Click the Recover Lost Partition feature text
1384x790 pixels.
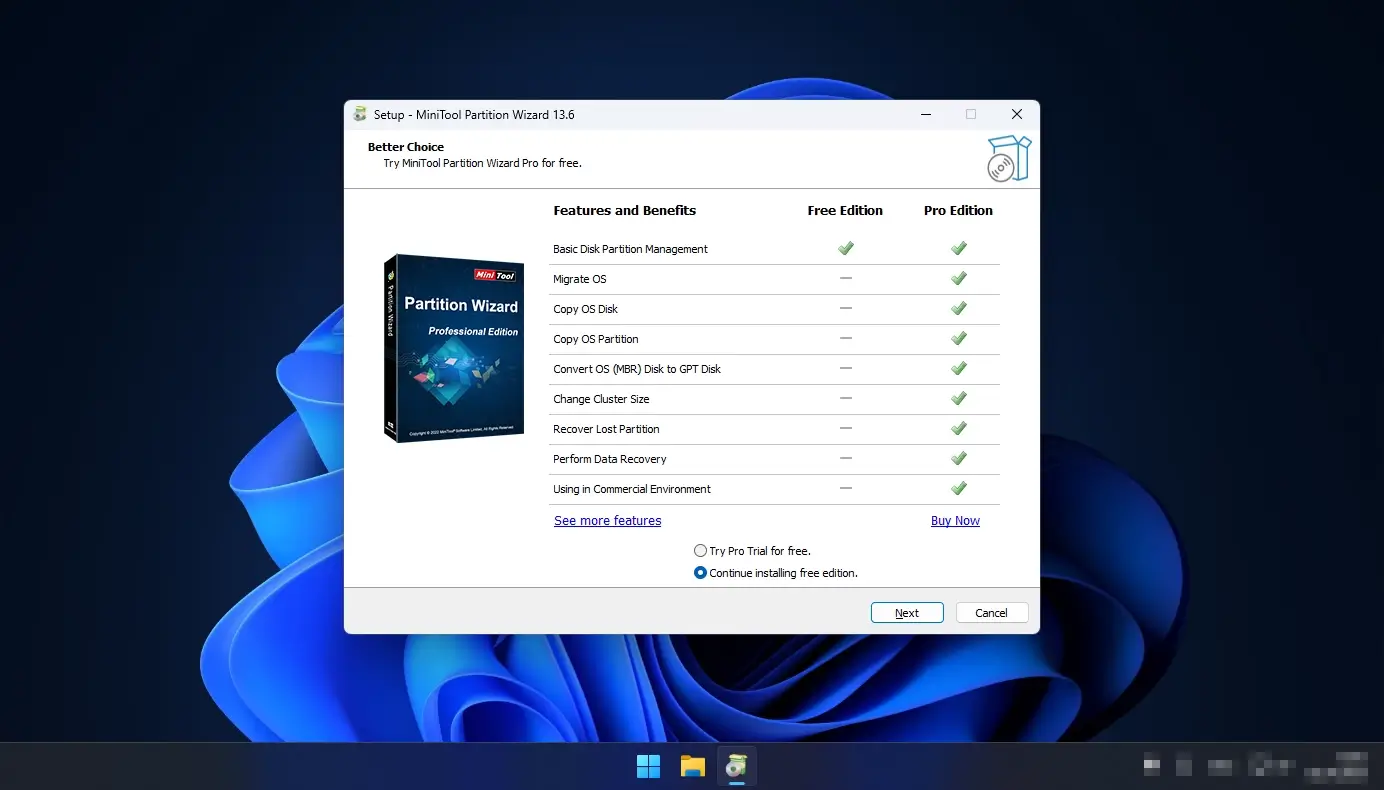(x=606, y=429)
